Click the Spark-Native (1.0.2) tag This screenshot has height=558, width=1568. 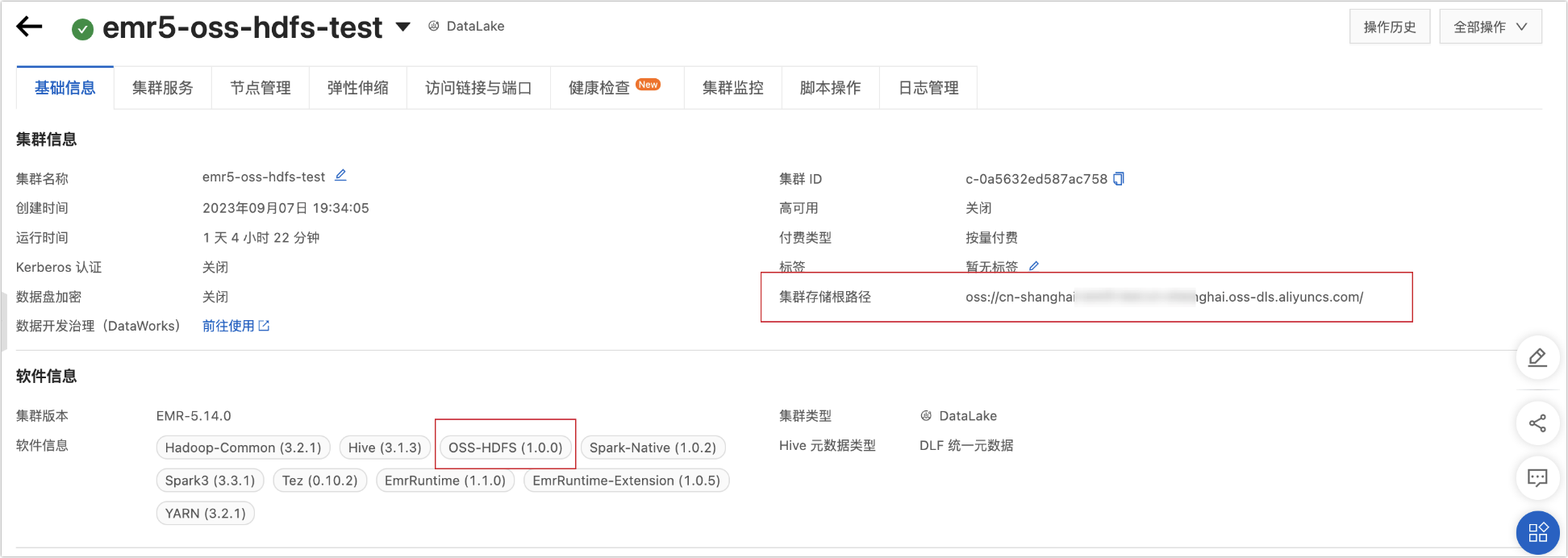tap(653, 448)
